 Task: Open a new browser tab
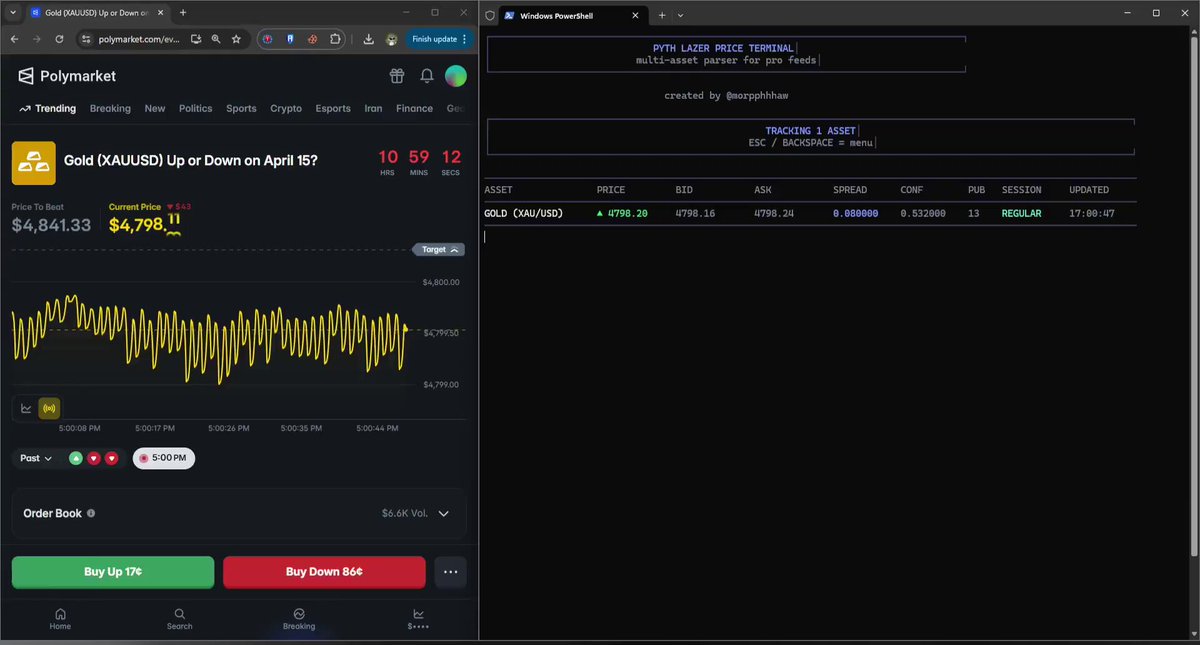[x=183, y=12]
